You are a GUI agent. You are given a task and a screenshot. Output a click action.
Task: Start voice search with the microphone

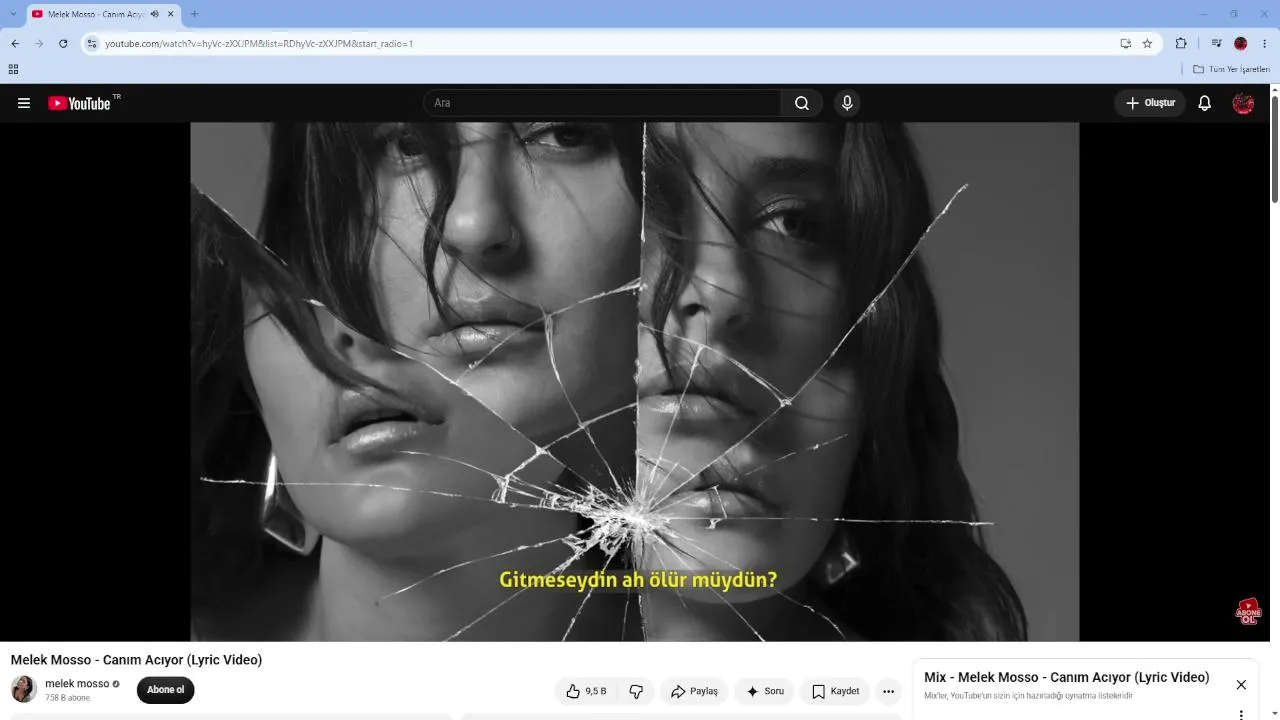pos(847,103)
